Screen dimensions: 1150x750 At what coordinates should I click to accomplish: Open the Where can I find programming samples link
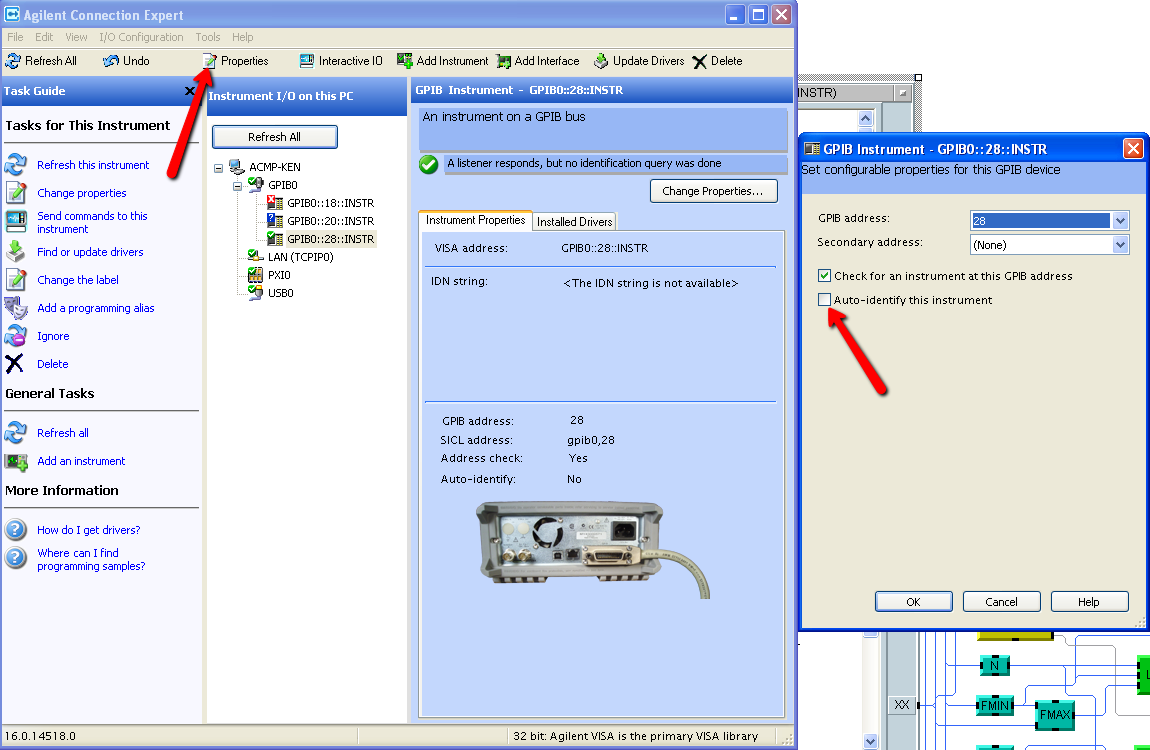tap(91, 559)
